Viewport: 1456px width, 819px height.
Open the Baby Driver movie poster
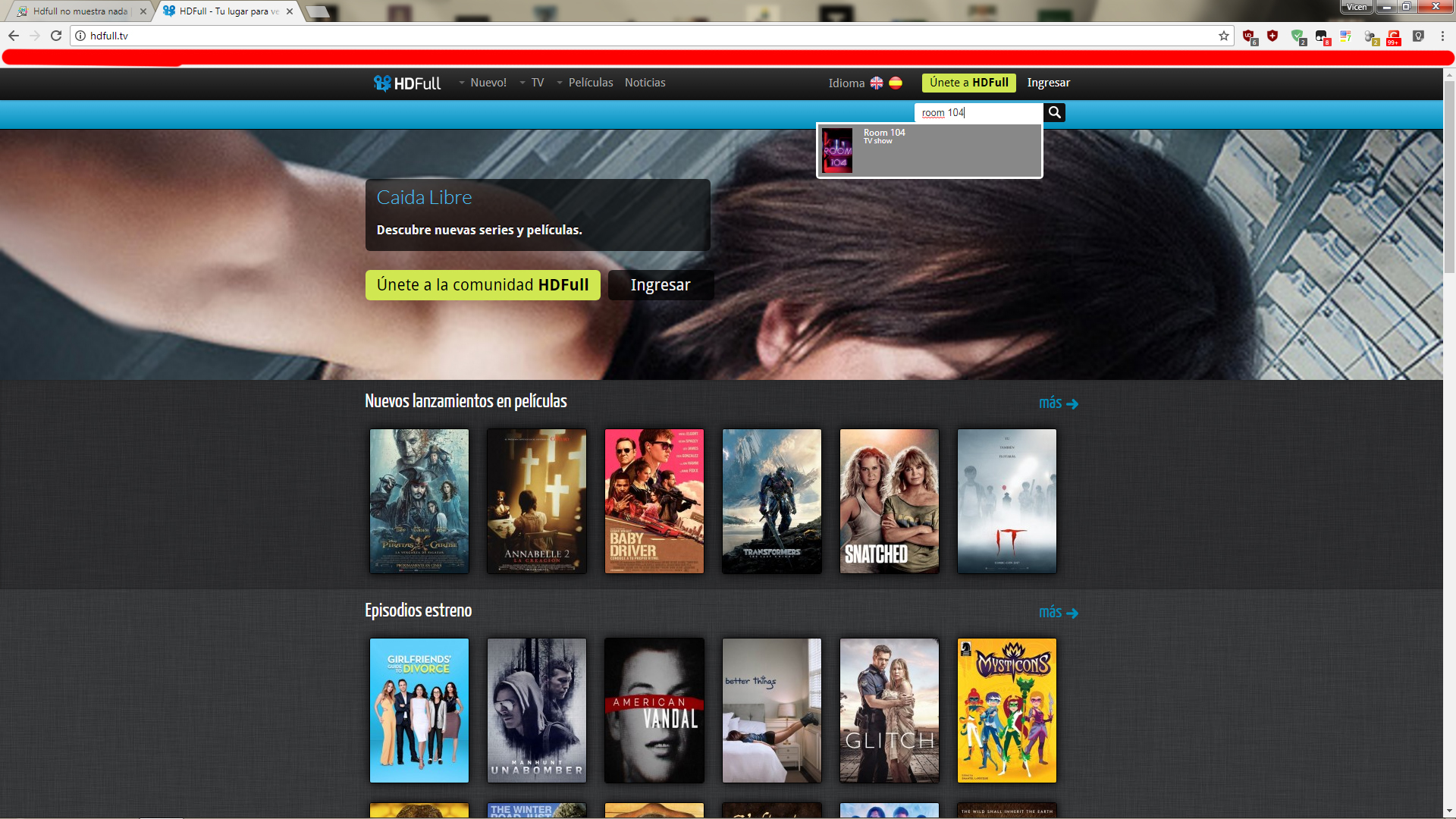pos(654,501)
